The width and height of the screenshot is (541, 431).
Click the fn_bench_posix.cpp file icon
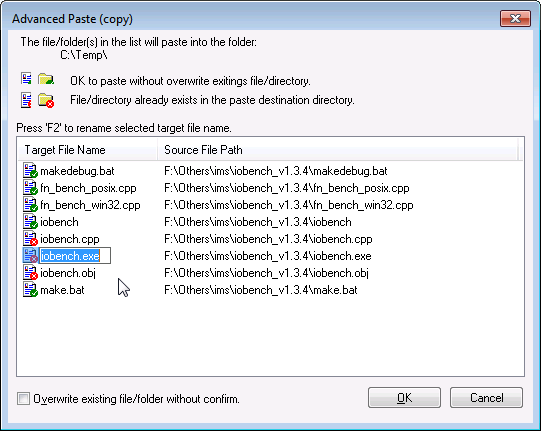[x=30, y=187]
